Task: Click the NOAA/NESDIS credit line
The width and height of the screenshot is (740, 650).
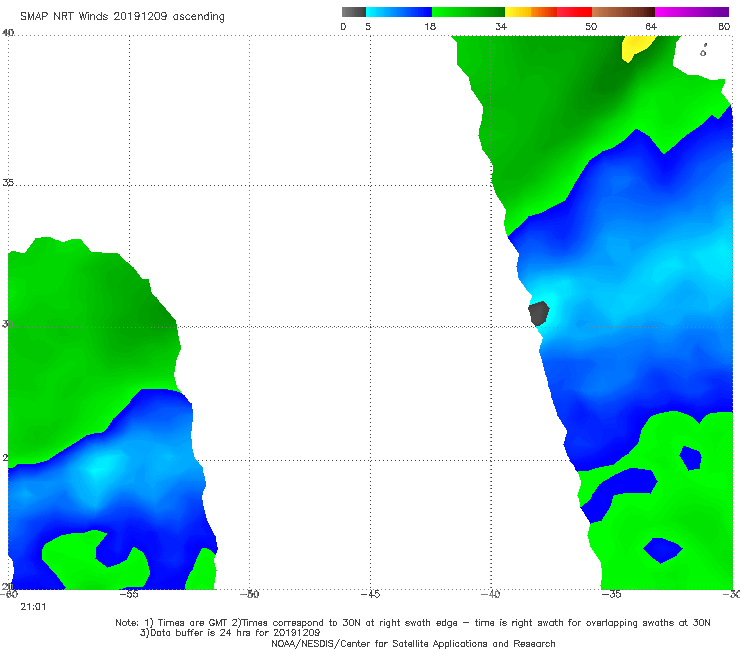Action: pyautogui.click(x=413, y=643)
